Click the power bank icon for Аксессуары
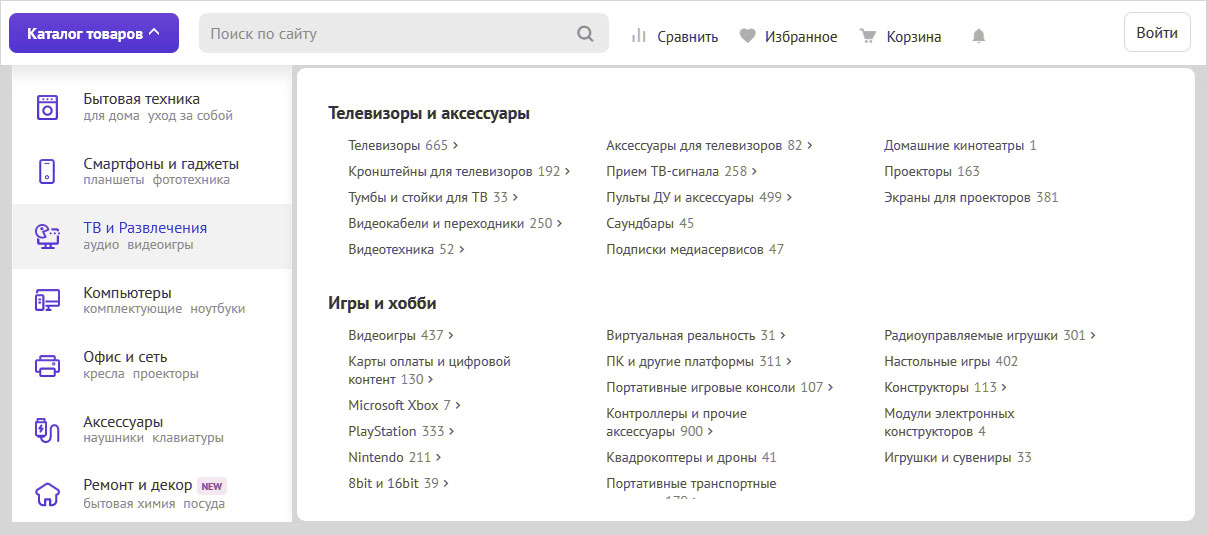The width and height of the screenshot is (1207, 535). click(x=47, y=429)
